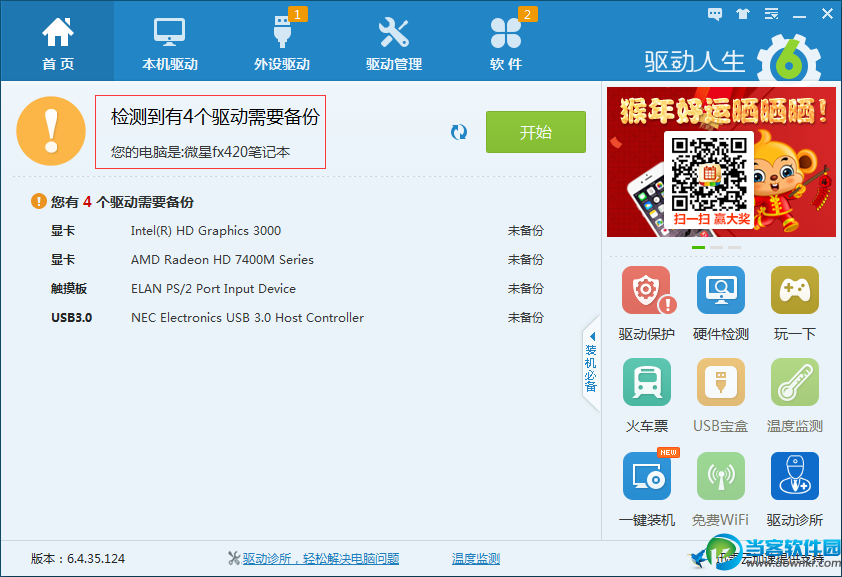Viewport: 842px width, 577px height.
Task: Open the skin shirt icon
Action: click(x=743, y=14)
